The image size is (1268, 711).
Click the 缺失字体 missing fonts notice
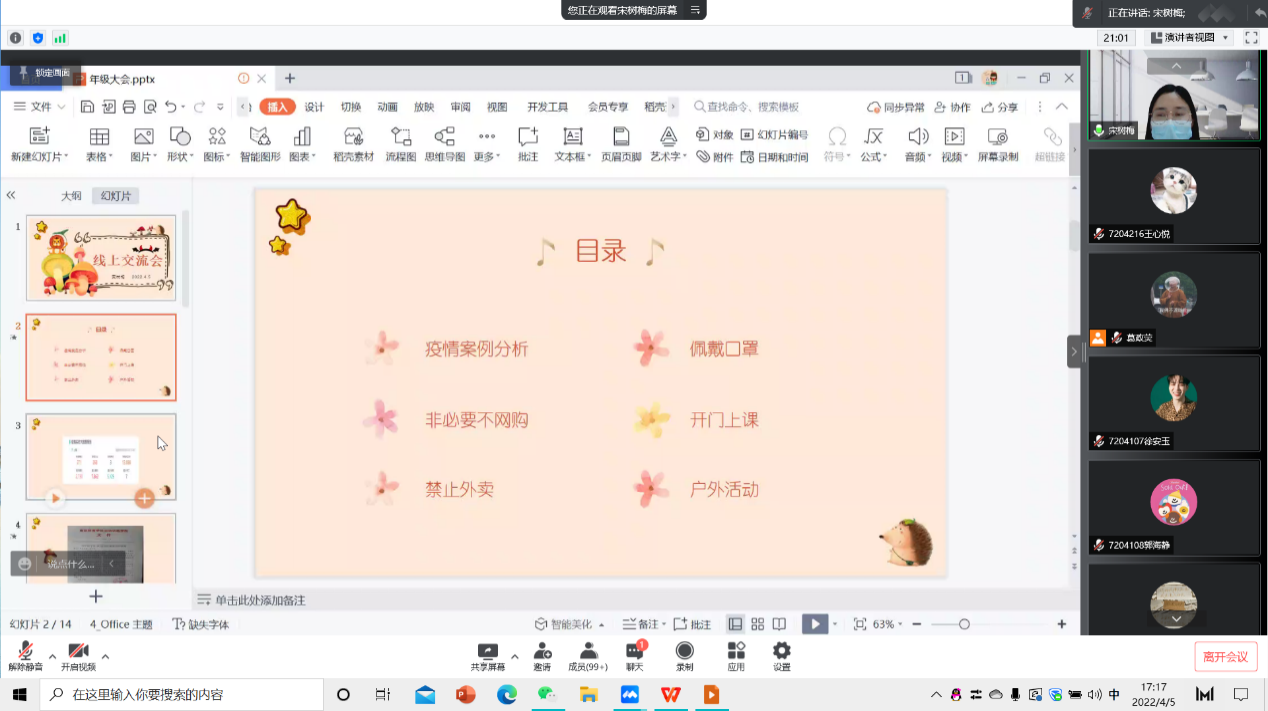pyautogui.click(x=201, y=624)
